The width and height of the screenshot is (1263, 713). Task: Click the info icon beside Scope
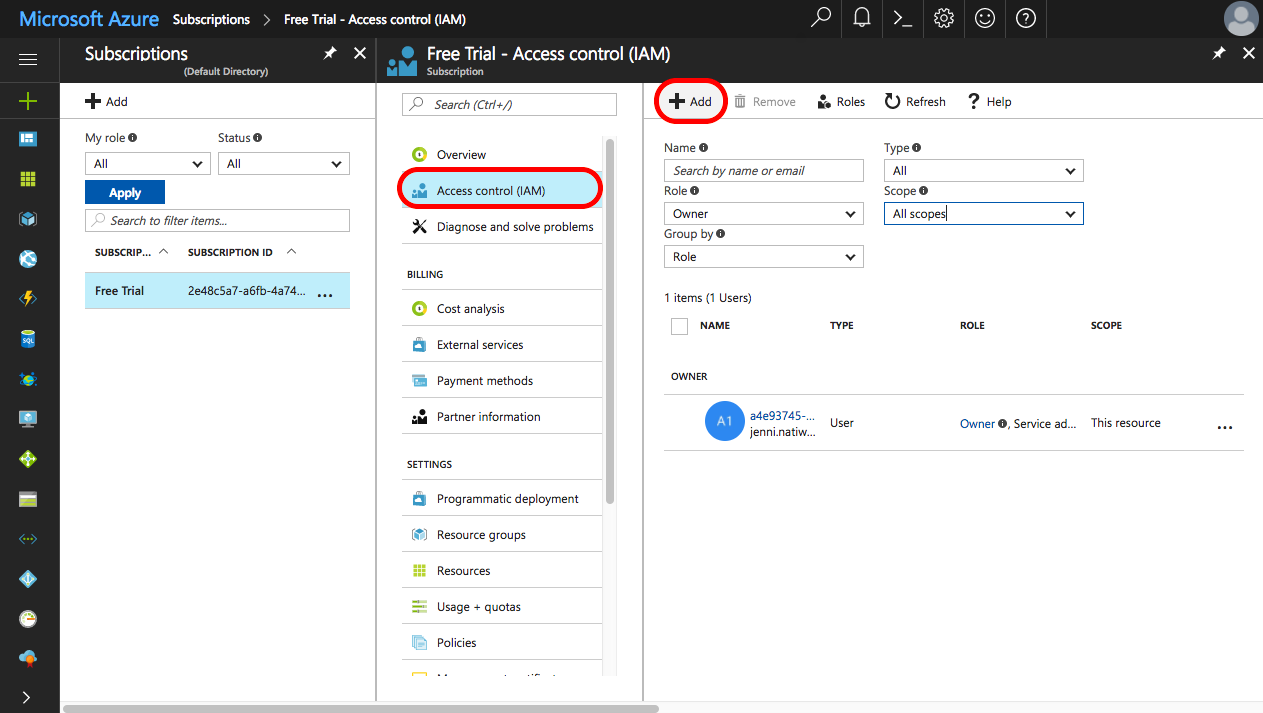point(923,191)
